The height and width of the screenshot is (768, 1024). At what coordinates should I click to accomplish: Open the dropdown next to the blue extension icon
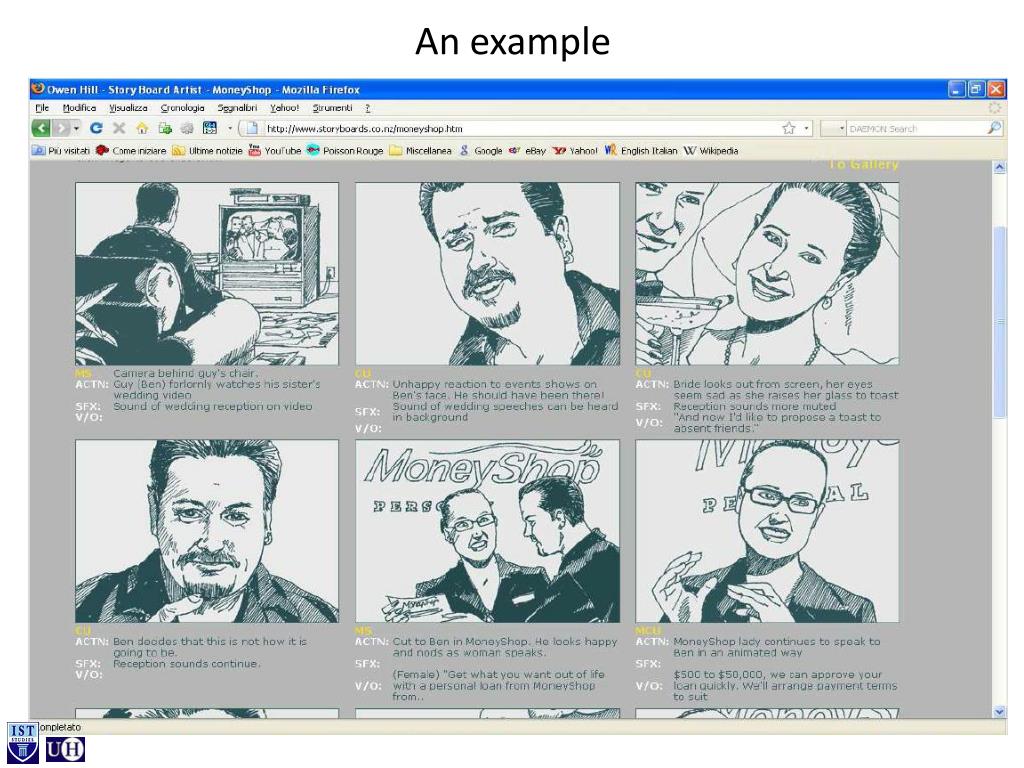click(229, 128)
